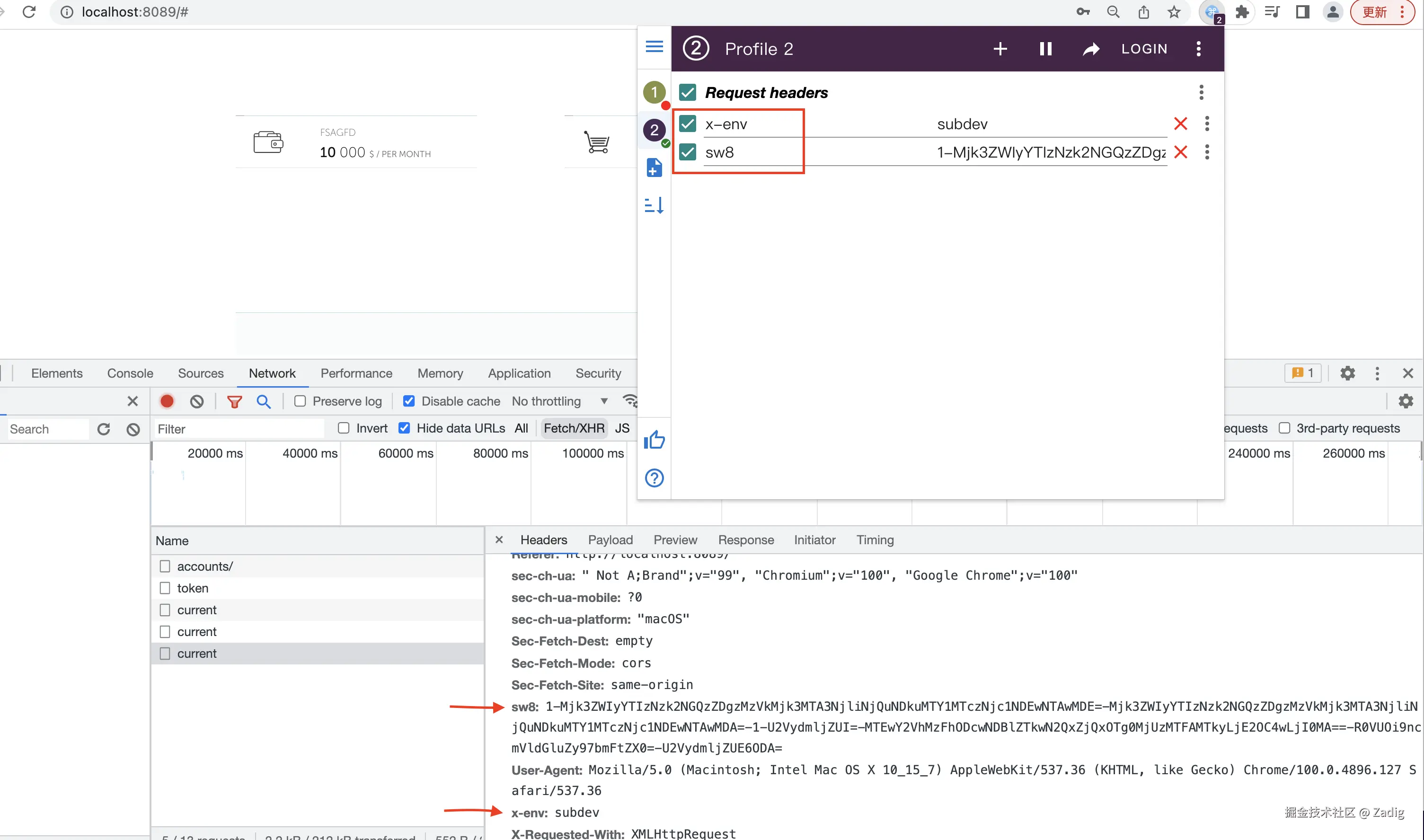Select the Fetch/XHR filter button
This screenshot has height=840, width=1424.
pyautogui.click(x=574, y=428)
